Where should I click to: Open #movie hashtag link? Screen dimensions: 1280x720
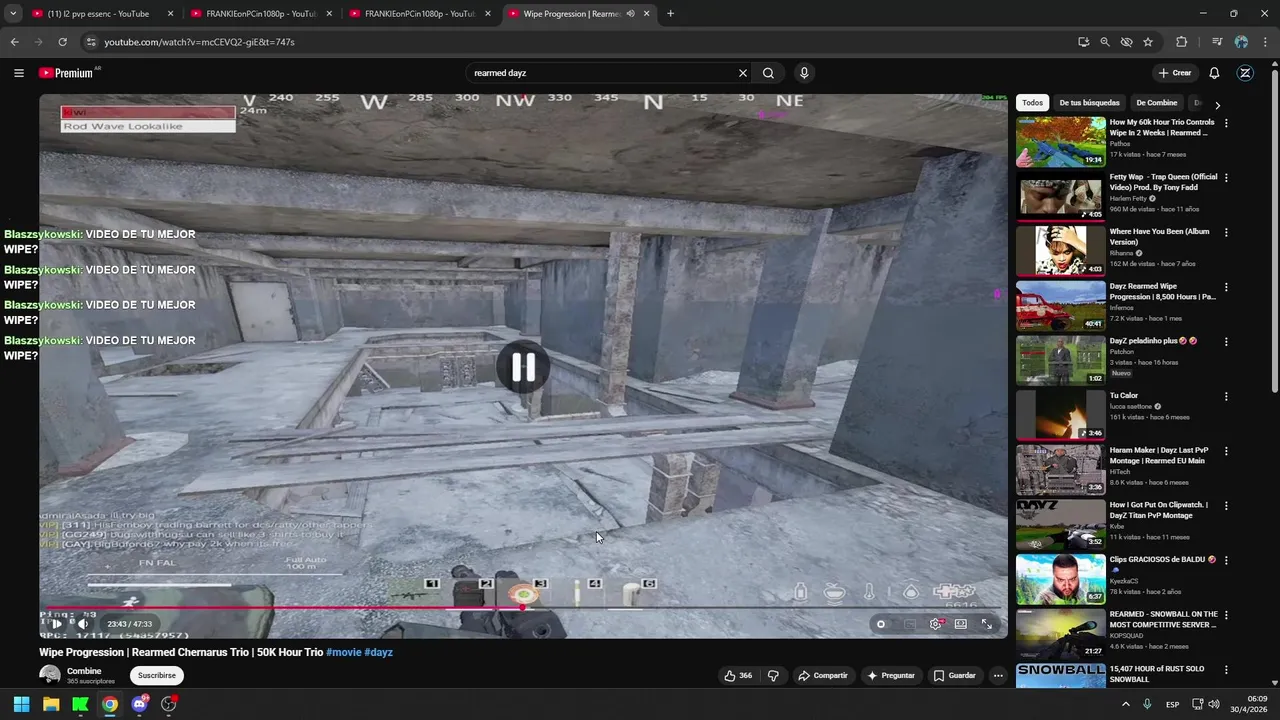pyautogui.click(x=343, y=653)
